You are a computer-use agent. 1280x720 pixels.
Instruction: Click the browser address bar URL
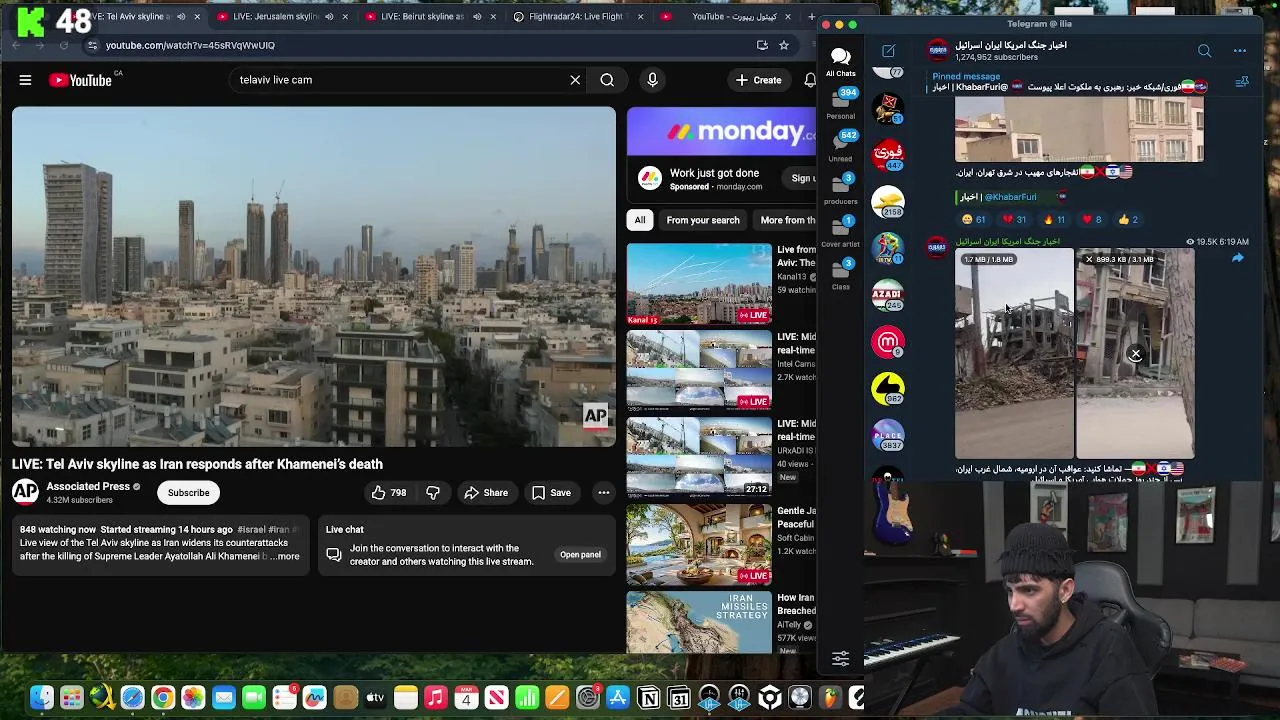[190, 45]
